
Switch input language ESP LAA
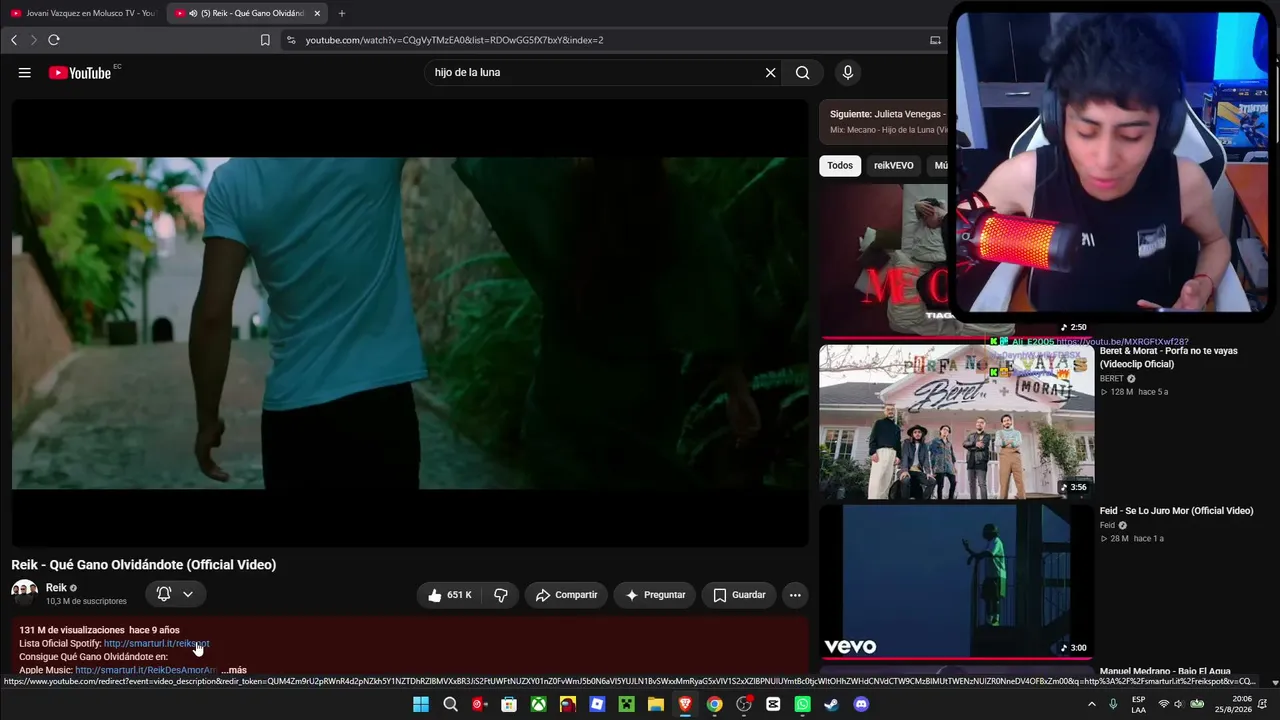pos(1139,705)
